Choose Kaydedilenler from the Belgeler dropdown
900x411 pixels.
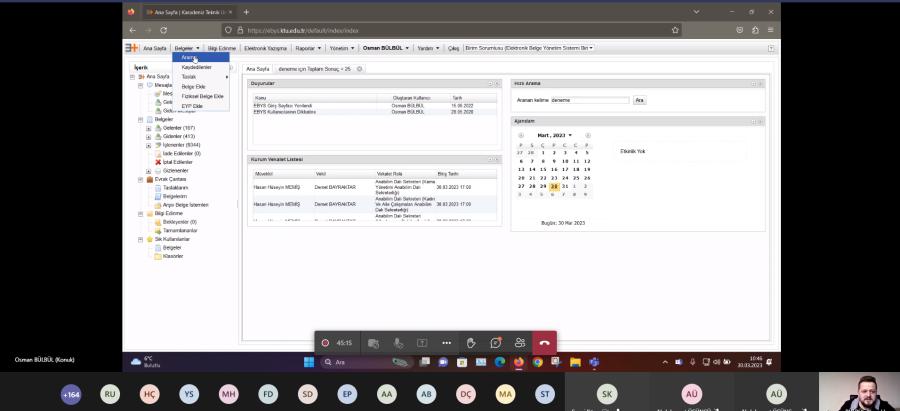click(x=196, y=67)
